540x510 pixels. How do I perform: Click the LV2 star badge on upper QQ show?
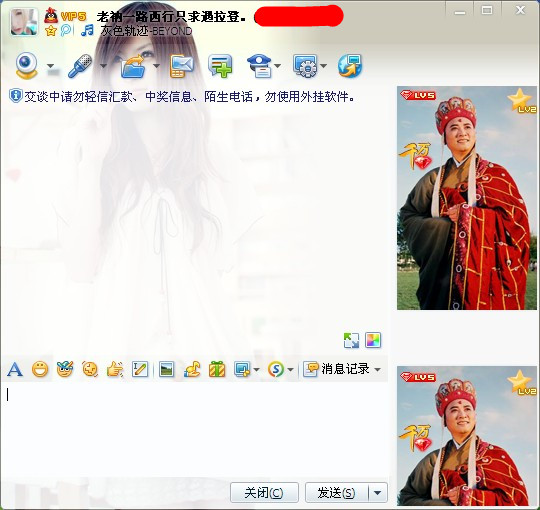(522, 101)
